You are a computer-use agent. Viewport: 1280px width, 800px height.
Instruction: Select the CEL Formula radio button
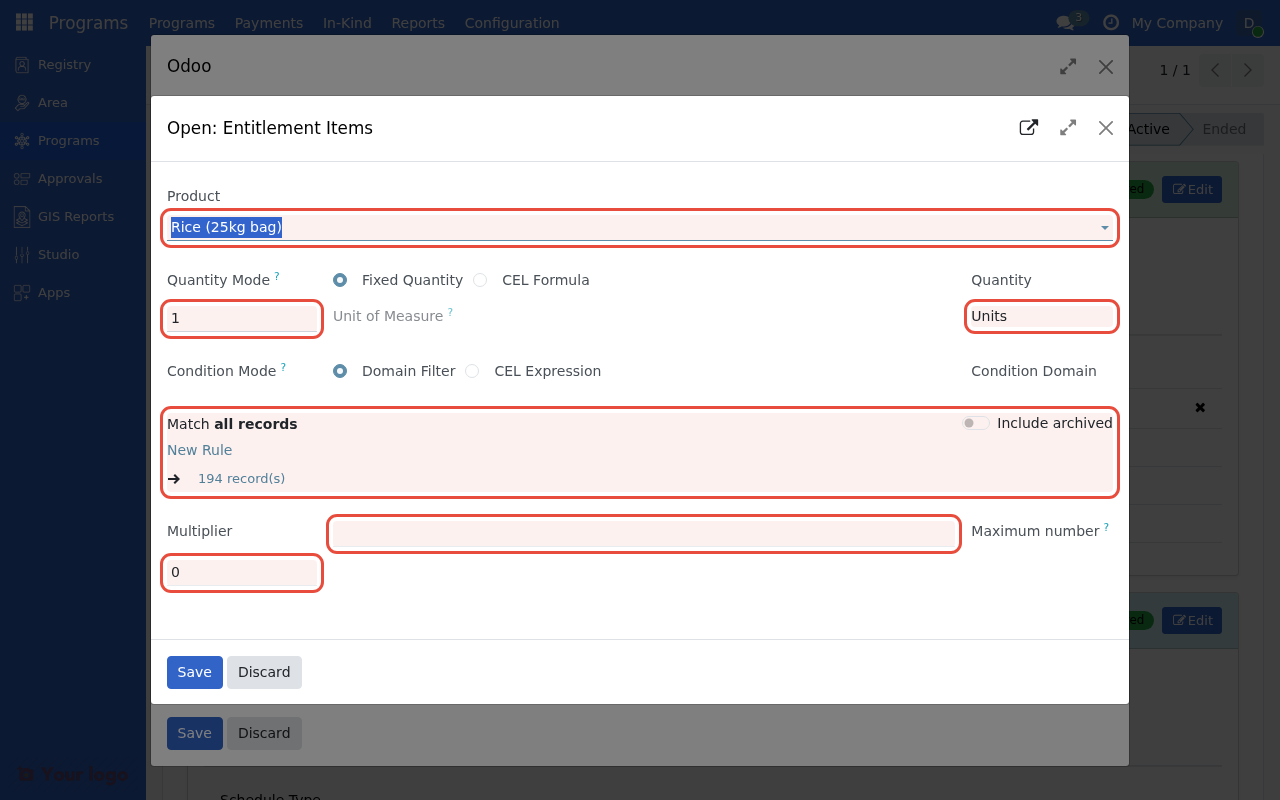click(x=480, y=280)
